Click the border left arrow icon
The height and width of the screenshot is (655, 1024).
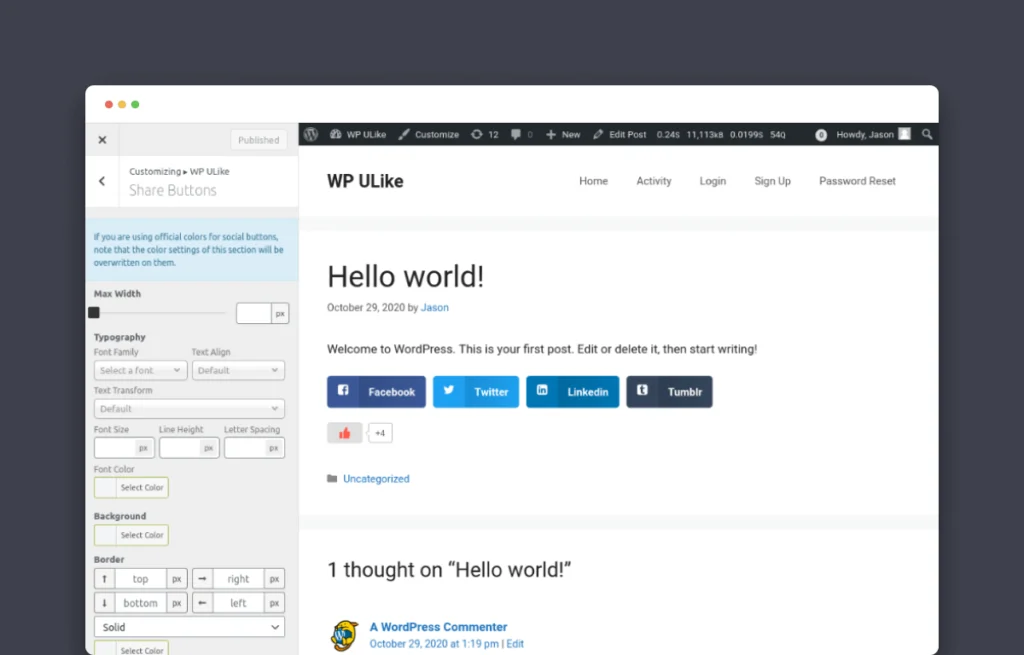coord(202,603)
